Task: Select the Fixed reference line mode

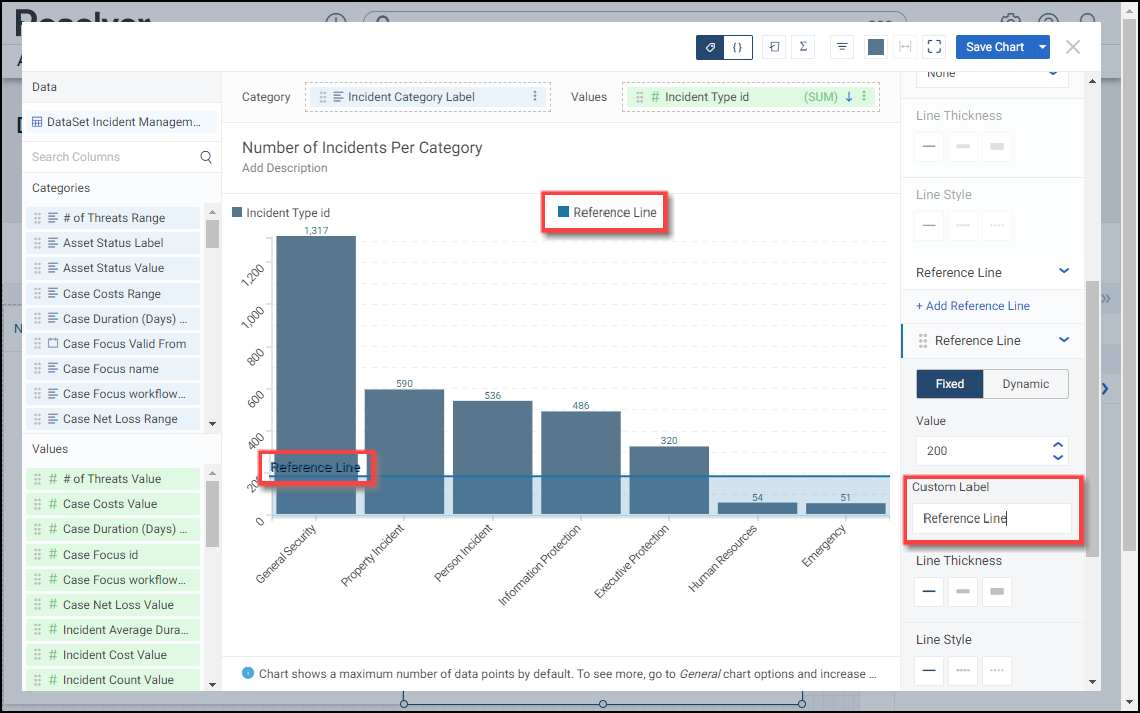Action: coord(950,384)
